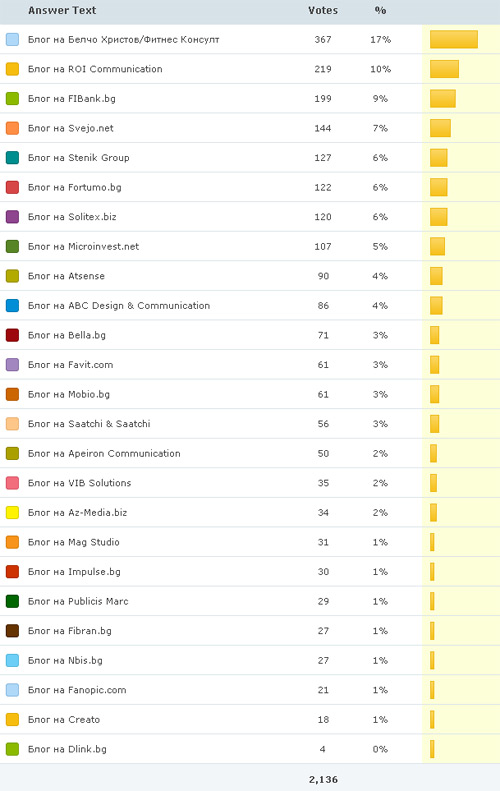Select the Блог на Microinvest.net answer text
Image resolution: width=500 pixels, height=791 pixels.
[83, 246]
